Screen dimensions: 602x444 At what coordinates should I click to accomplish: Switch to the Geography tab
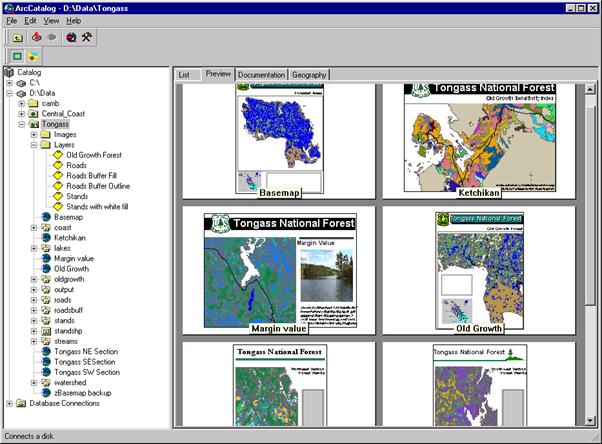tap(310, 75)
